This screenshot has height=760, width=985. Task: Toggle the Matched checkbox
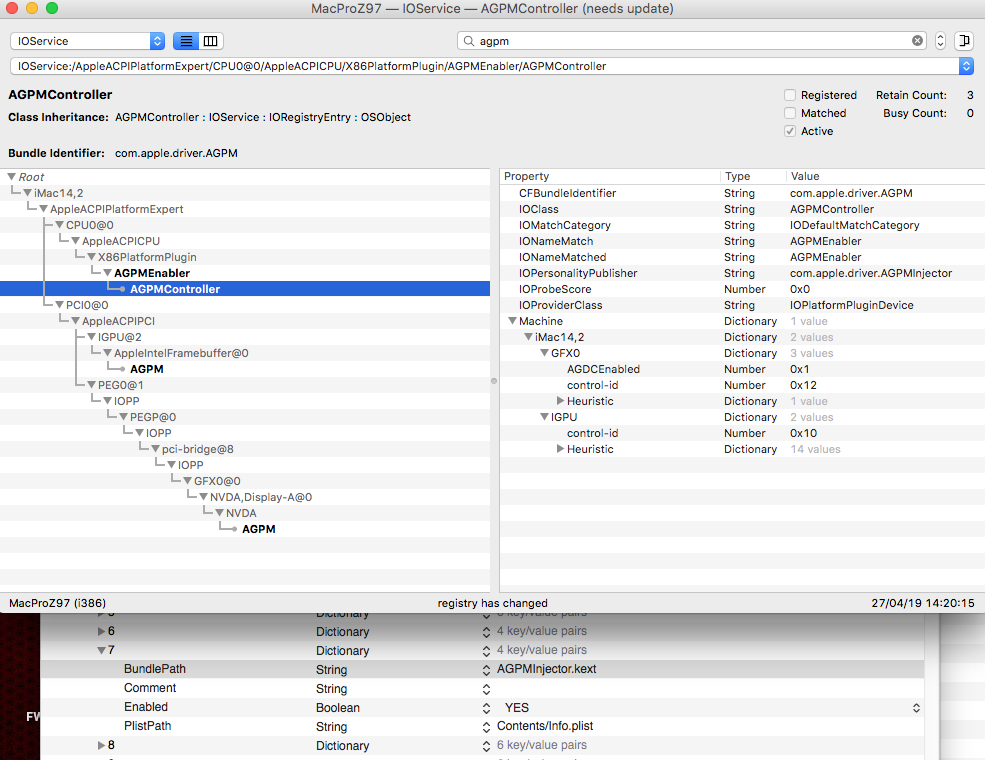(790, 113)
